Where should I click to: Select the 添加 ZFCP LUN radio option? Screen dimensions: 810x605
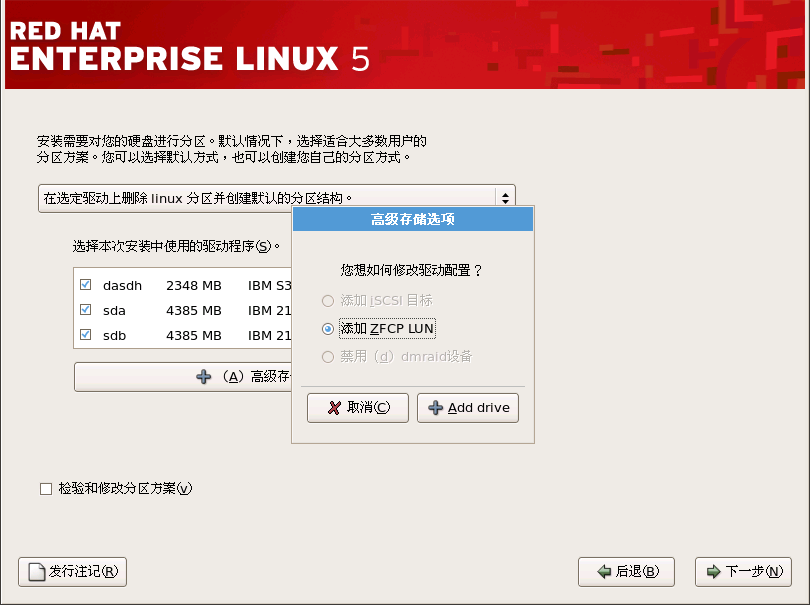click(x=328, y=329)
